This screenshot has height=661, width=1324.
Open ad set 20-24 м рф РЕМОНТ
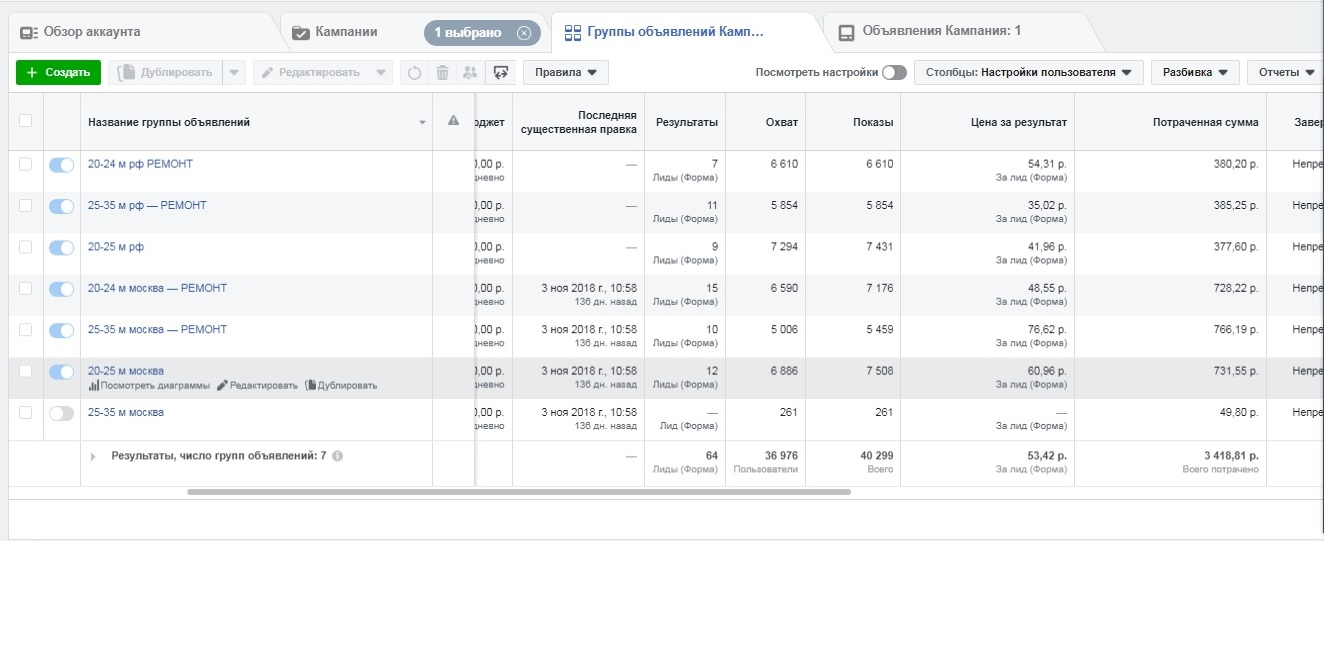click(x=140, y=164)
